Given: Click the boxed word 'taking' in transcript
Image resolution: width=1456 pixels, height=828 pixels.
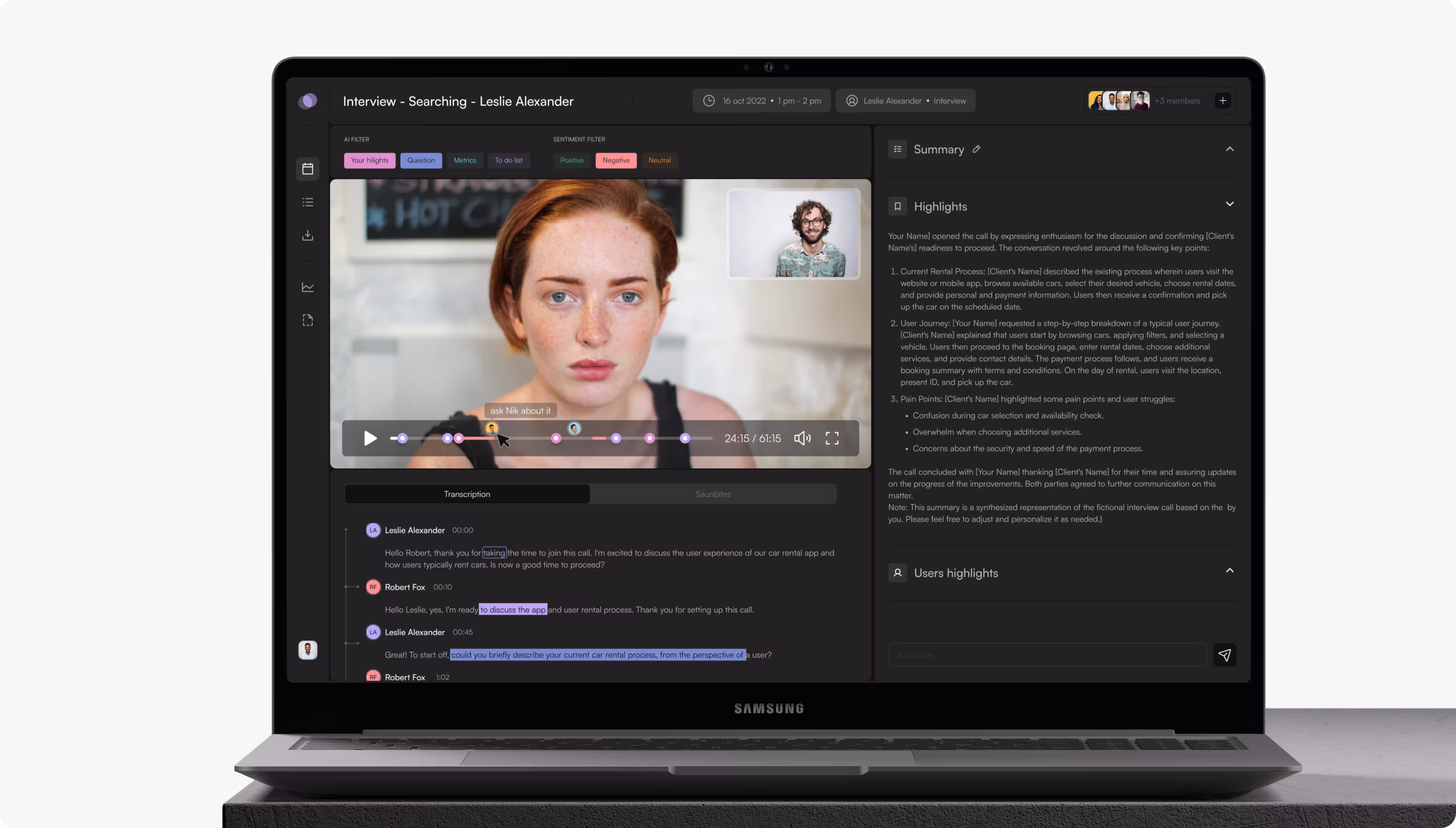Looking at the screenshot, I should pos(494,553).
